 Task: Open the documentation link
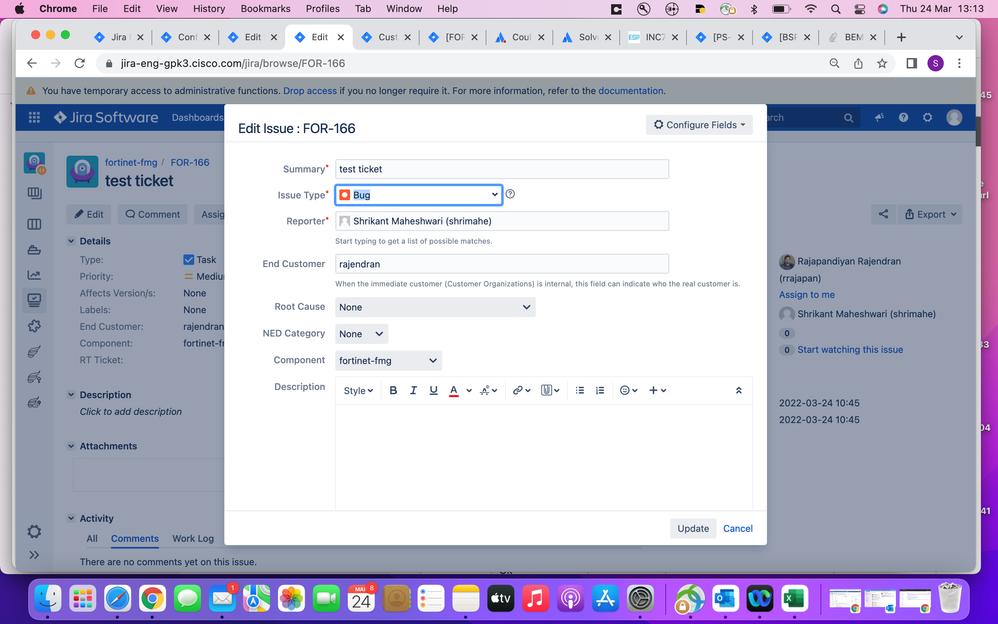click(630, 90)
